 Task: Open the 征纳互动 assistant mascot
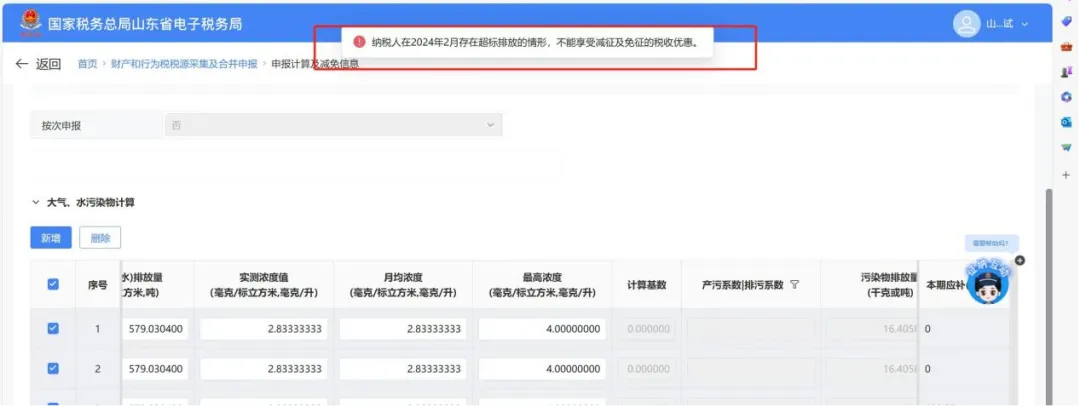pos(987,282)
